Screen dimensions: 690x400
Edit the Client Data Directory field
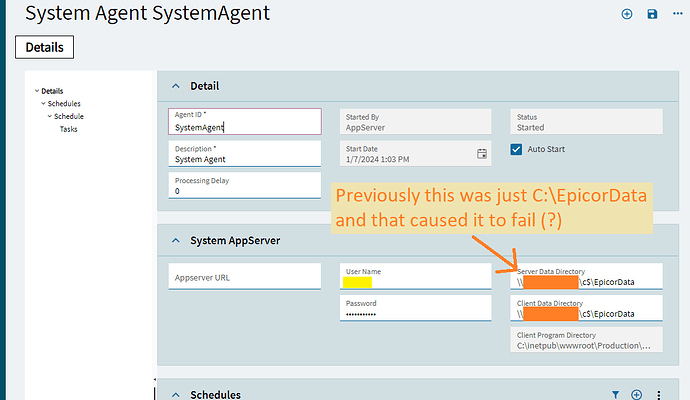pos(586,308)
